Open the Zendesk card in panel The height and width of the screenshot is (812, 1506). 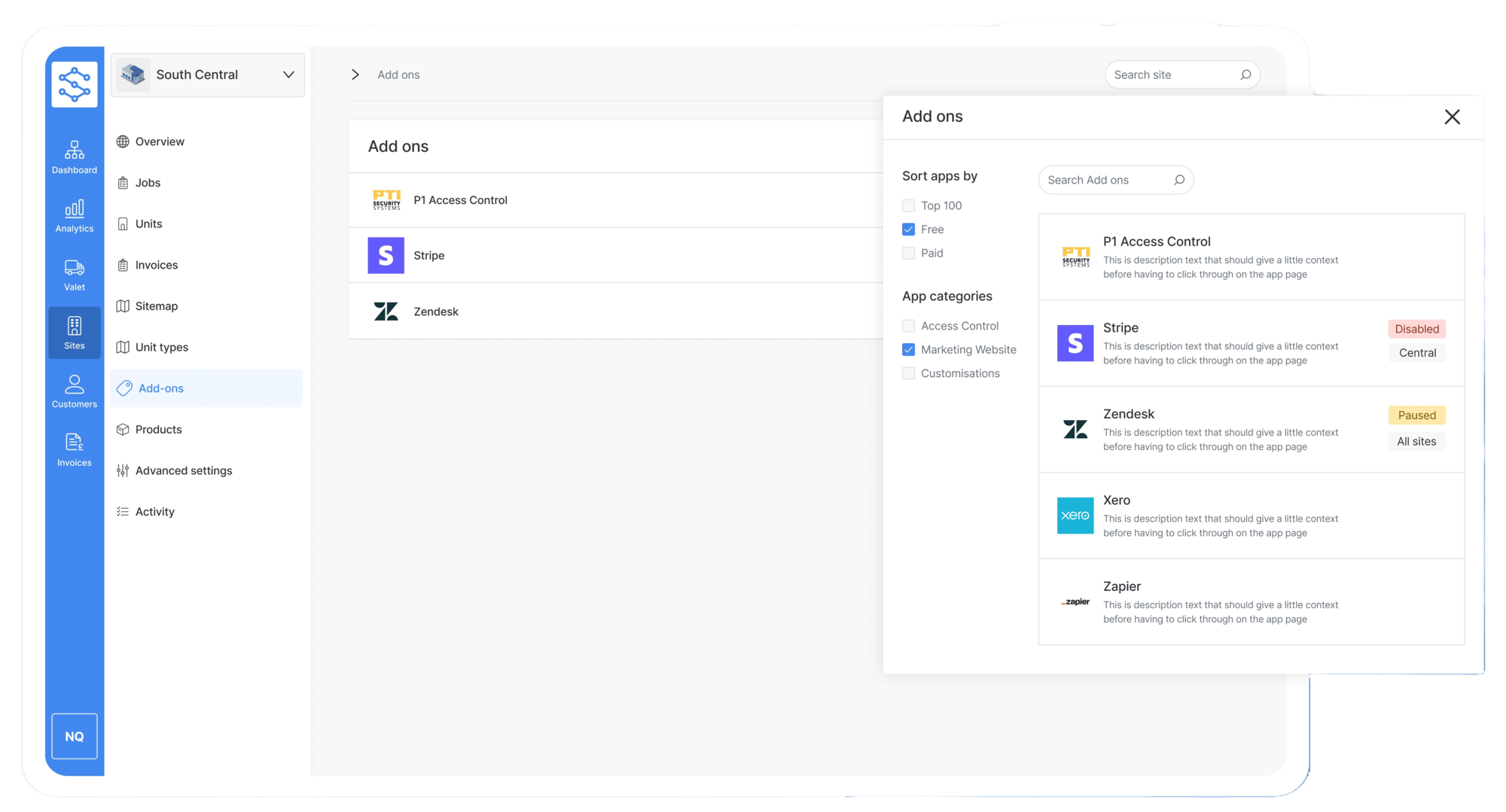point(1251,430)
